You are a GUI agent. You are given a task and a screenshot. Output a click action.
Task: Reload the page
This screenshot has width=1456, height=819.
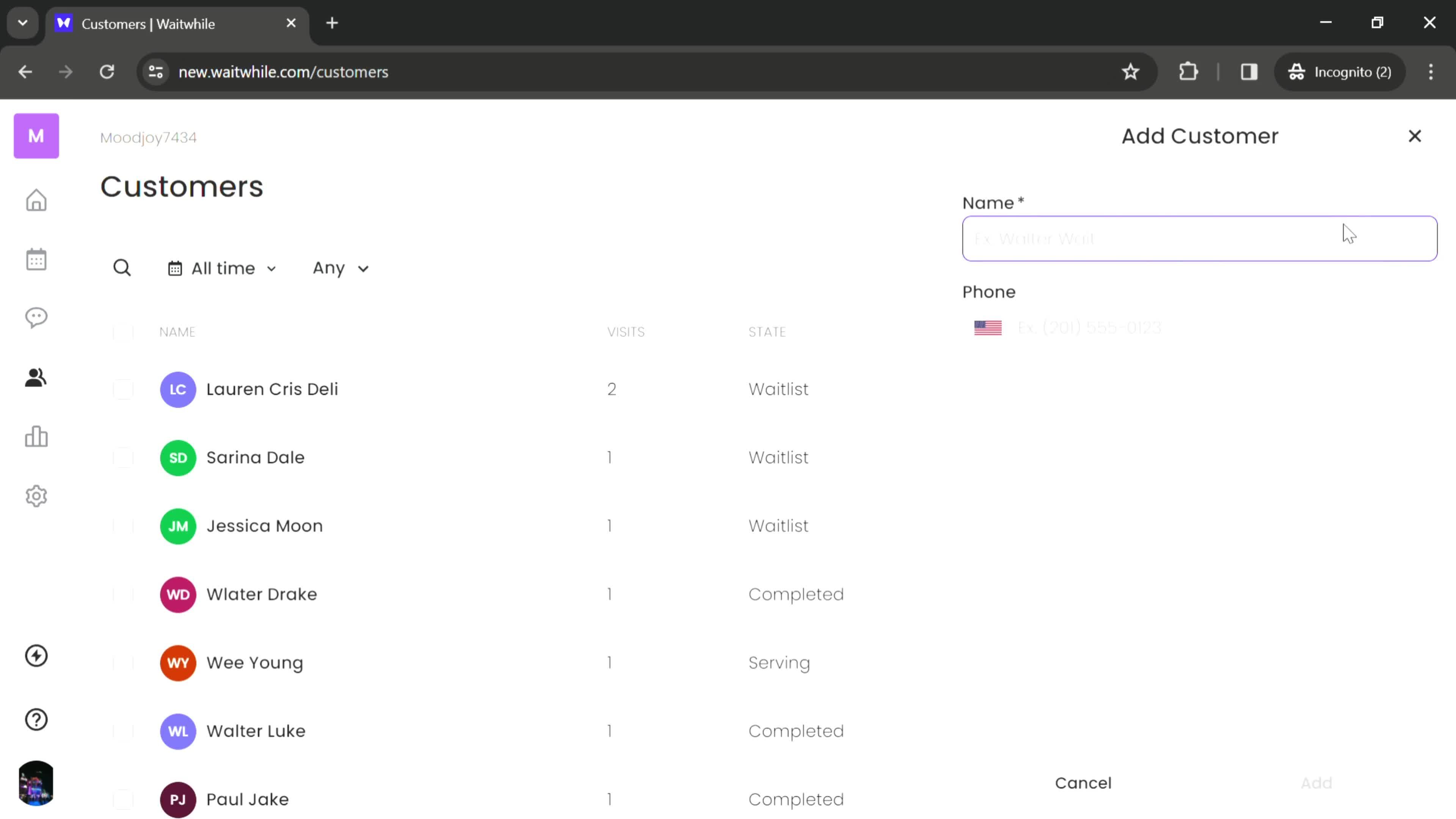[x=107, y=72]
